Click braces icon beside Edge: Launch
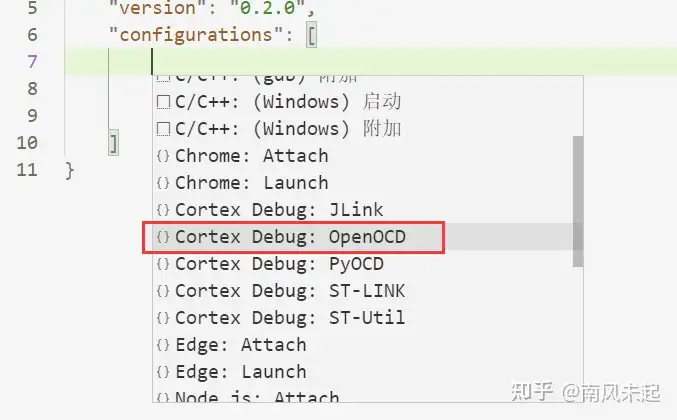 [x=163, y=372]
